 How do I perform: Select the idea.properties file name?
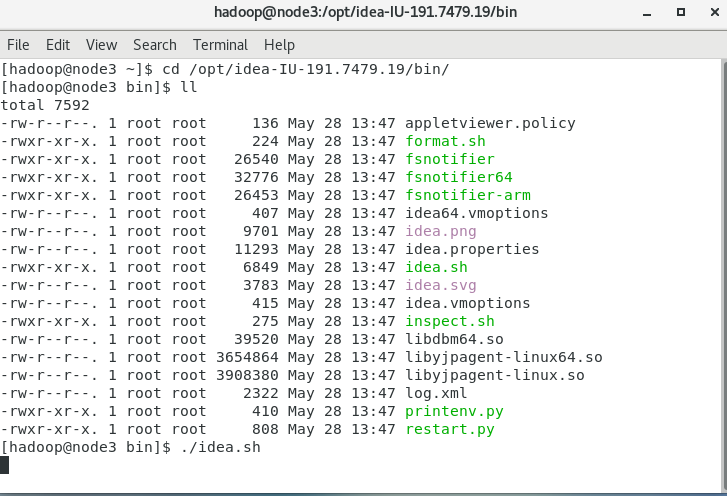point(472,249)
